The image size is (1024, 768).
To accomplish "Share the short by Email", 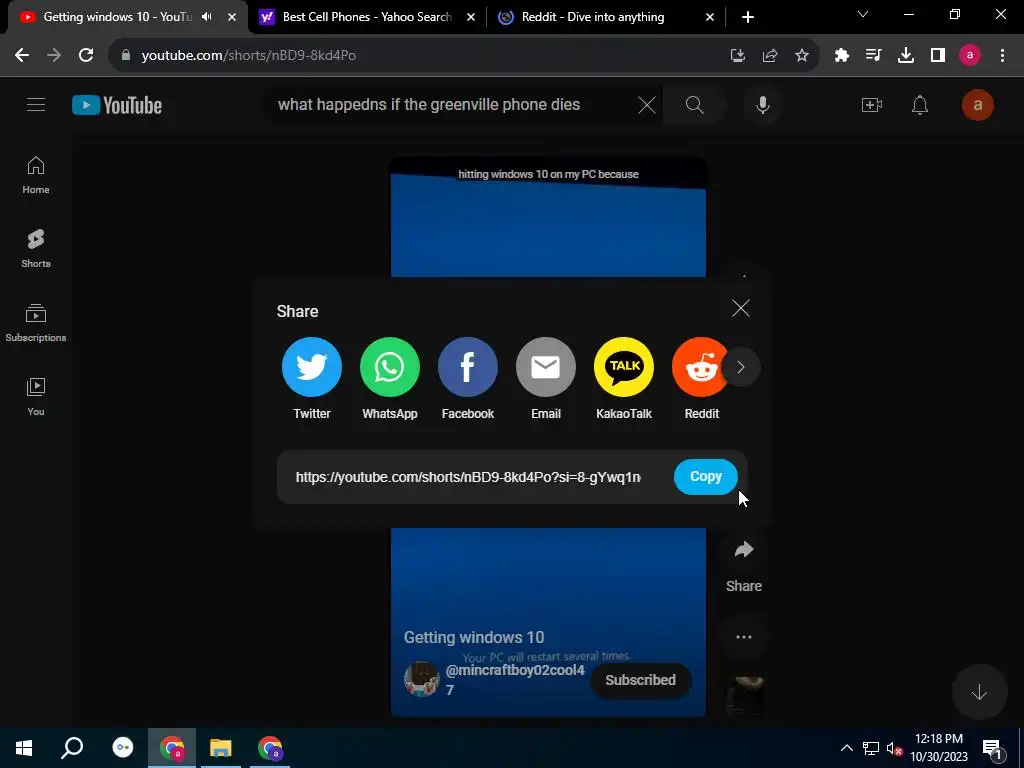I will (x=546, y=367).
